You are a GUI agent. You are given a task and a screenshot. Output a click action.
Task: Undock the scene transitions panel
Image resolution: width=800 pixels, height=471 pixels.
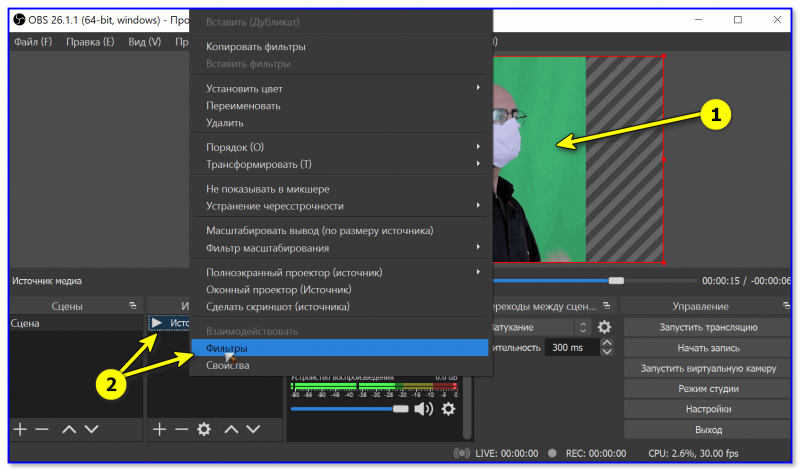pos(607,306)
